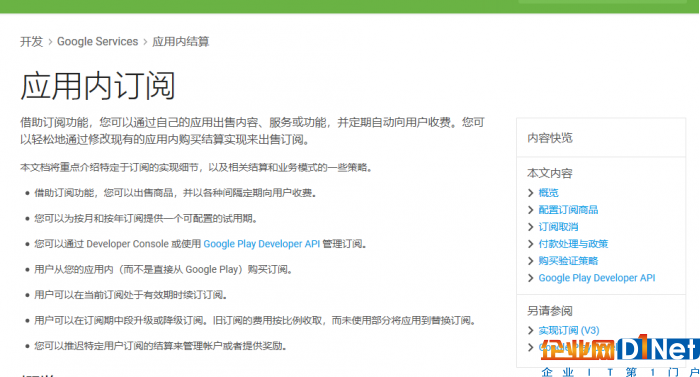Screen dimensions: 700x377
Task: Open Google Play Developer API link in bullet list
Action: (262, 244)
